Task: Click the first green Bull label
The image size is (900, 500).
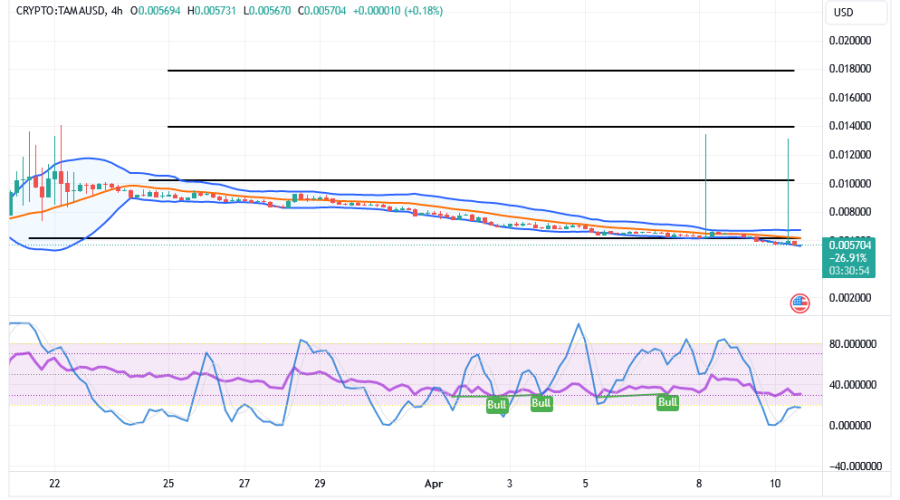Action: point(496,405)
